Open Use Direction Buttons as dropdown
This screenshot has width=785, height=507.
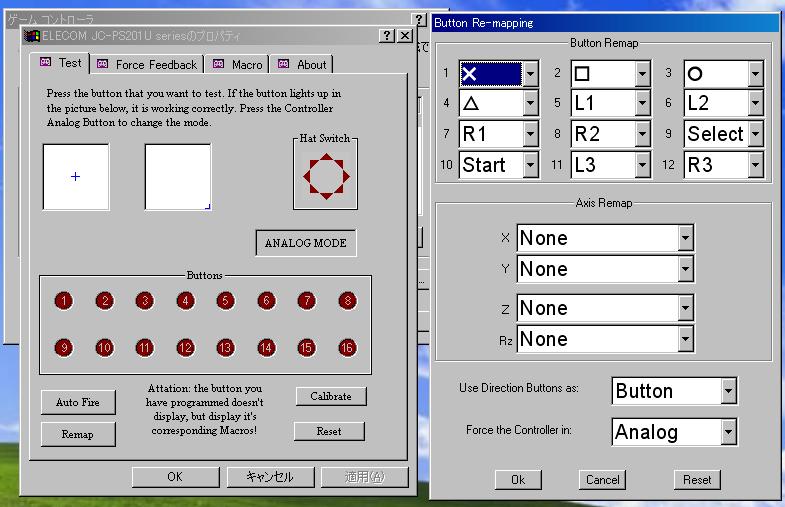coord(674,391)
